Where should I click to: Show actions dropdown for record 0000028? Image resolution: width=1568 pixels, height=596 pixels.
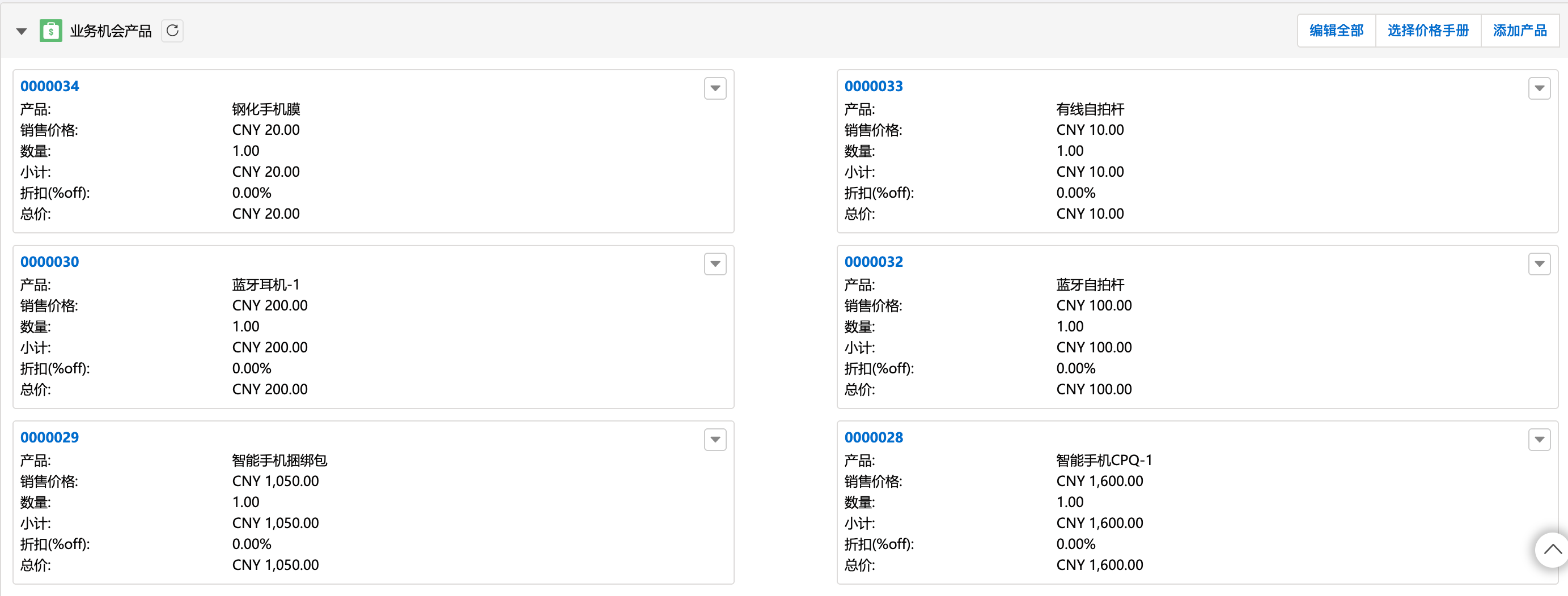pyautogui.click(x=1539, y=439)
